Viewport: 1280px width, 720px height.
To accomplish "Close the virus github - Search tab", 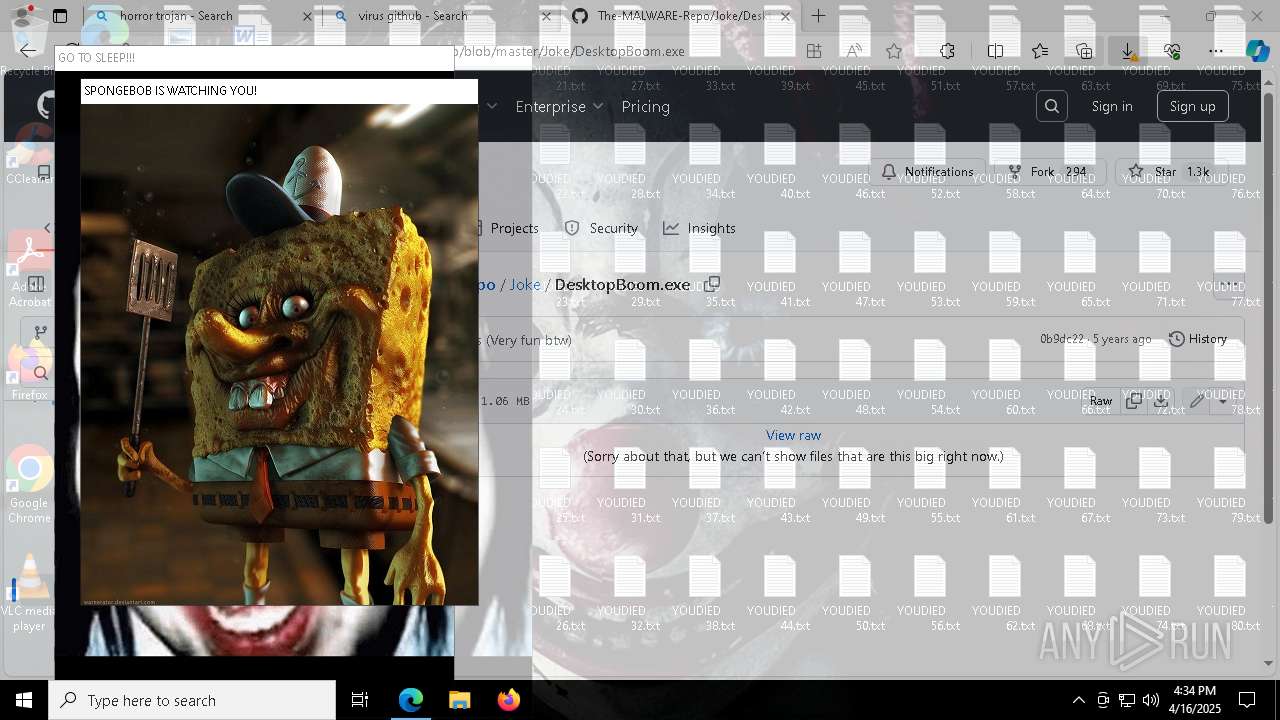I will pos(546,16).
